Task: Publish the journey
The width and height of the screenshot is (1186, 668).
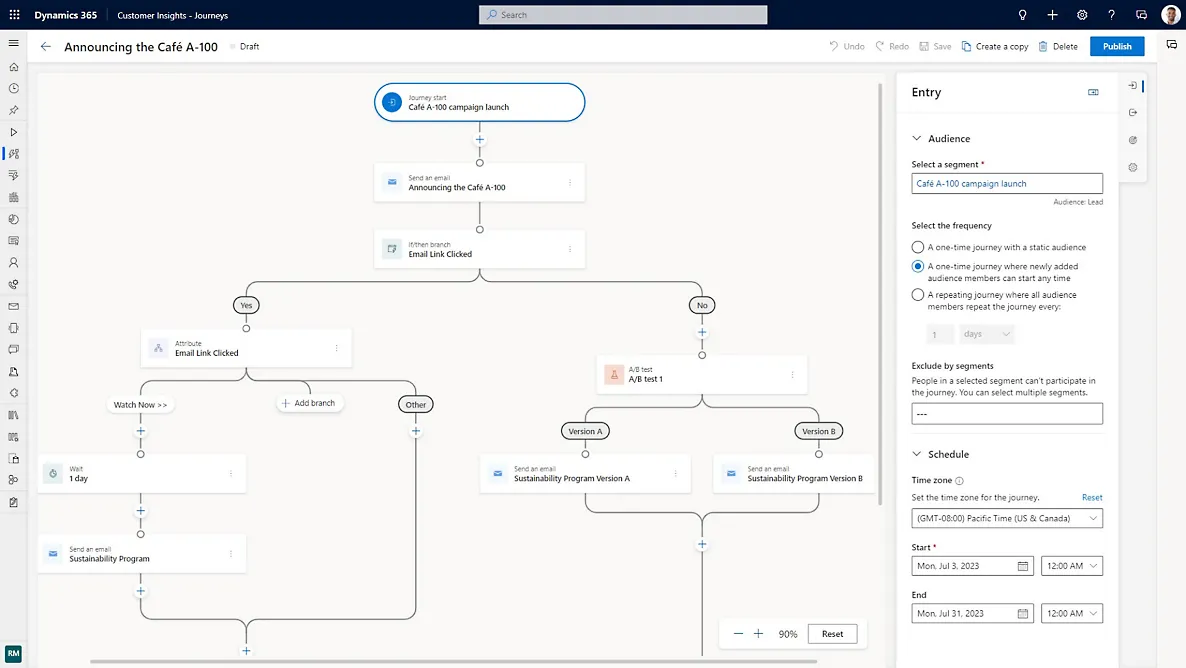Action: pyautogui.click(x=1116, y=46)
